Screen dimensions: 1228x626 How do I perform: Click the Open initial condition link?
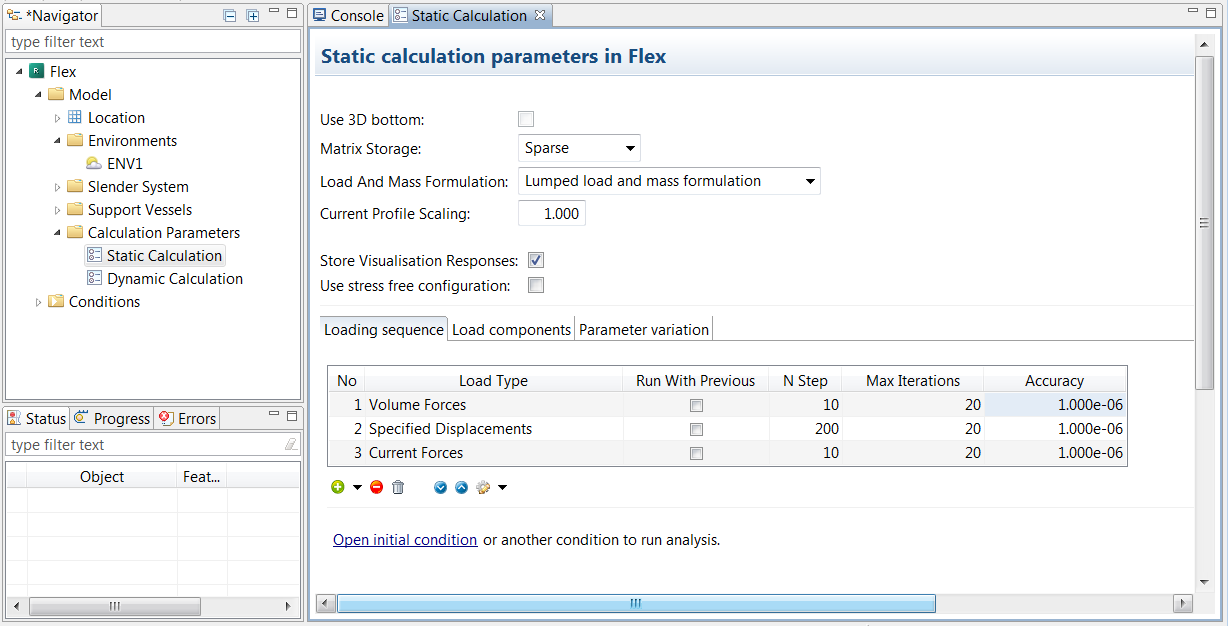(405, 540)
